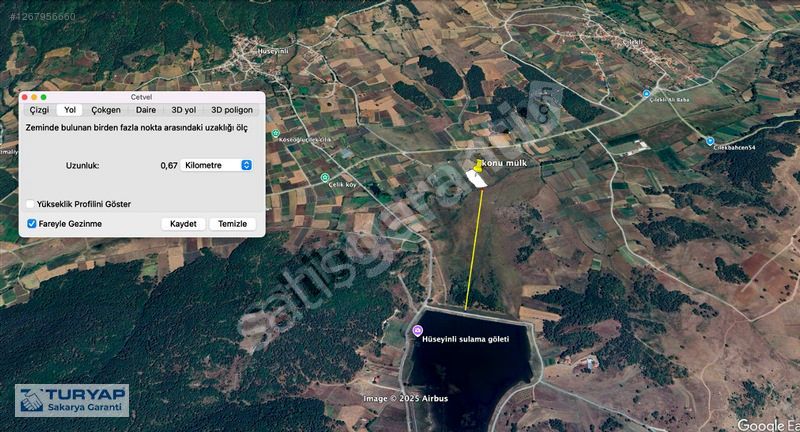Select the green Köseoğlu çilek marker icon
The height and width of the screenshot is (432, 800).
tap(276, 134)
